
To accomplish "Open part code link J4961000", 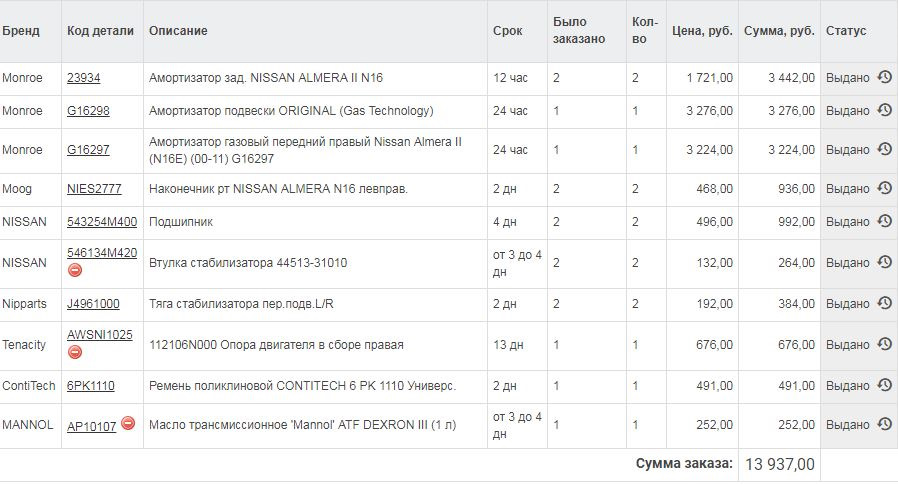I will pos(93,304).
